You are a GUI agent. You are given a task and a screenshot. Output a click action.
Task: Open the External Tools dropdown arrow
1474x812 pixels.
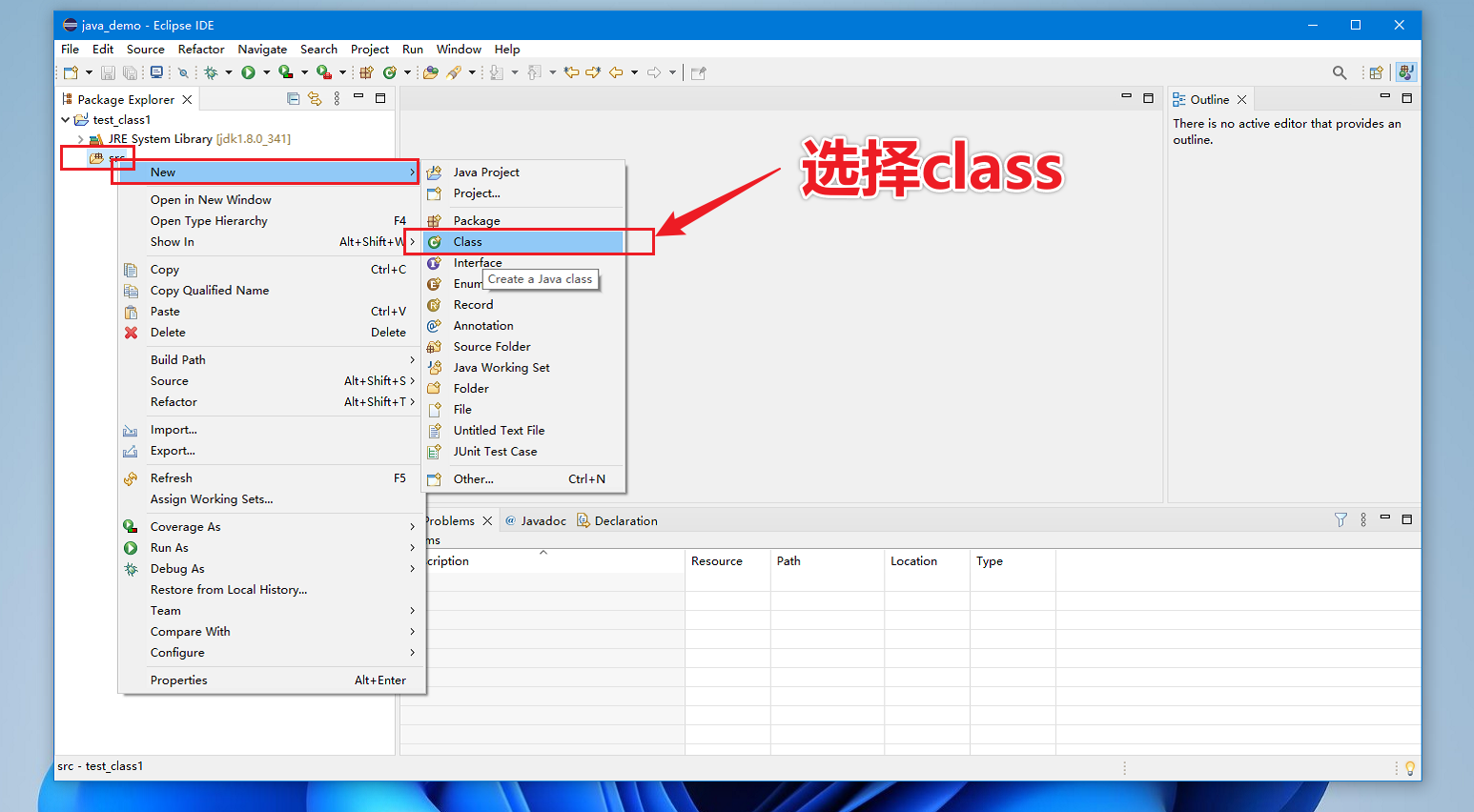pos(342,72)
